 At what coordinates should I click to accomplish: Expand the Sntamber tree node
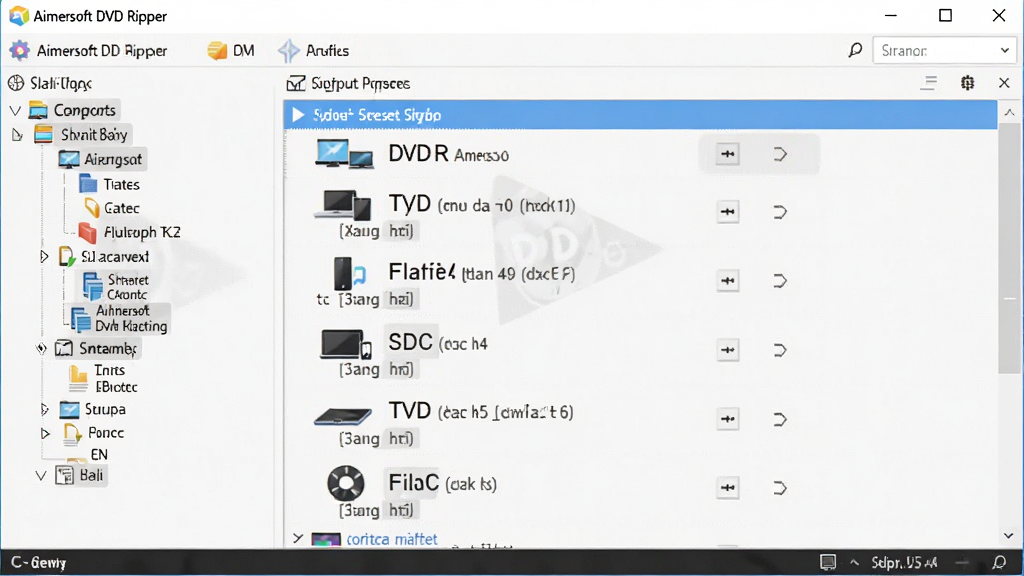(41, 348)
